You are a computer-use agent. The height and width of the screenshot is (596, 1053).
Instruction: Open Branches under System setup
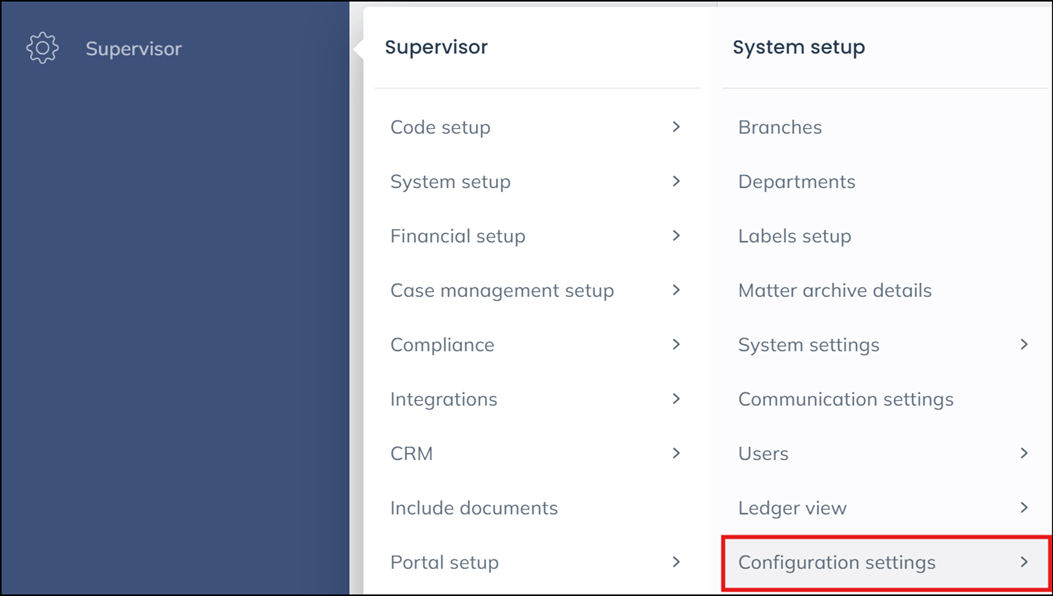click(780, 127)
